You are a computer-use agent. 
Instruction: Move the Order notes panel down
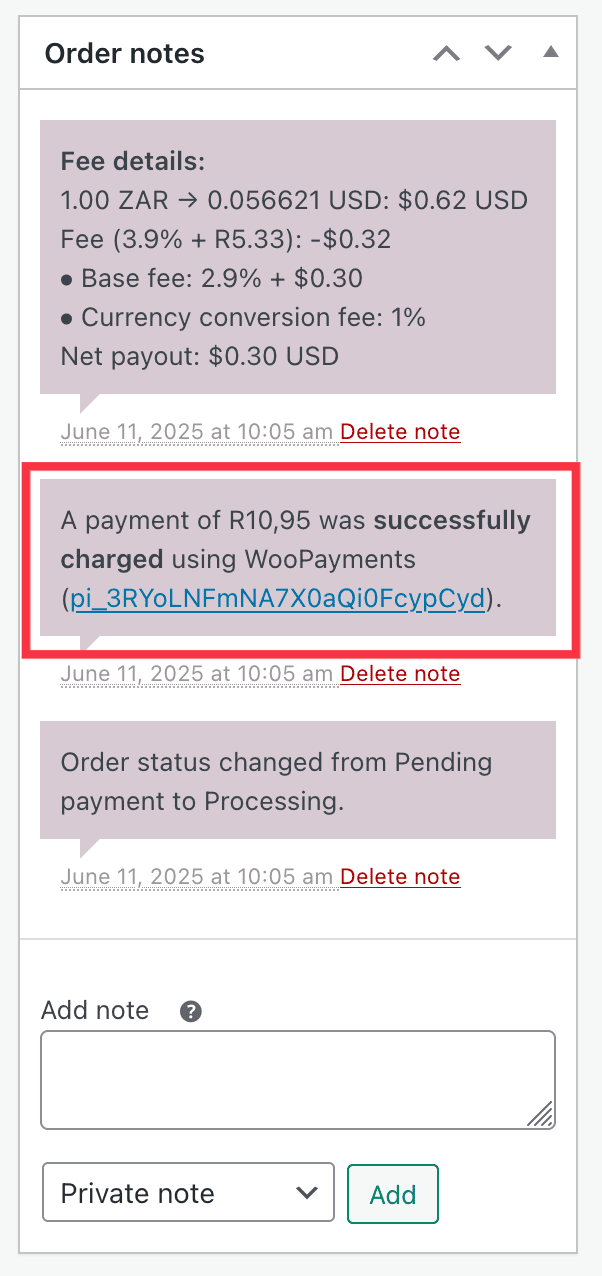[497, 53]
